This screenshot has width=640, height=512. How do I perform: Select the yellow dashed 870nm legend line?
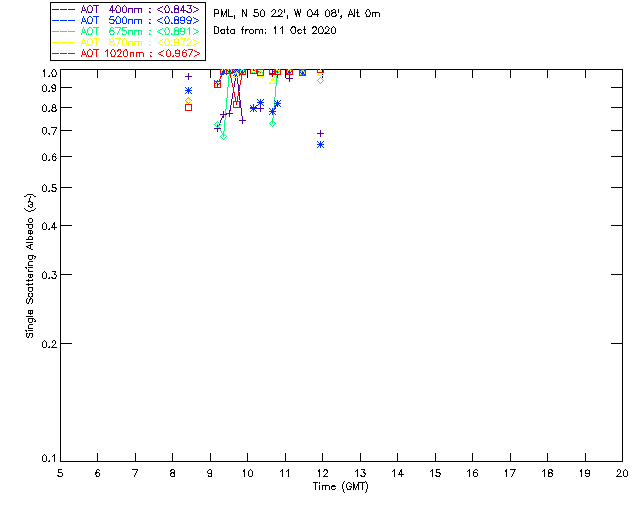point(63,42)
